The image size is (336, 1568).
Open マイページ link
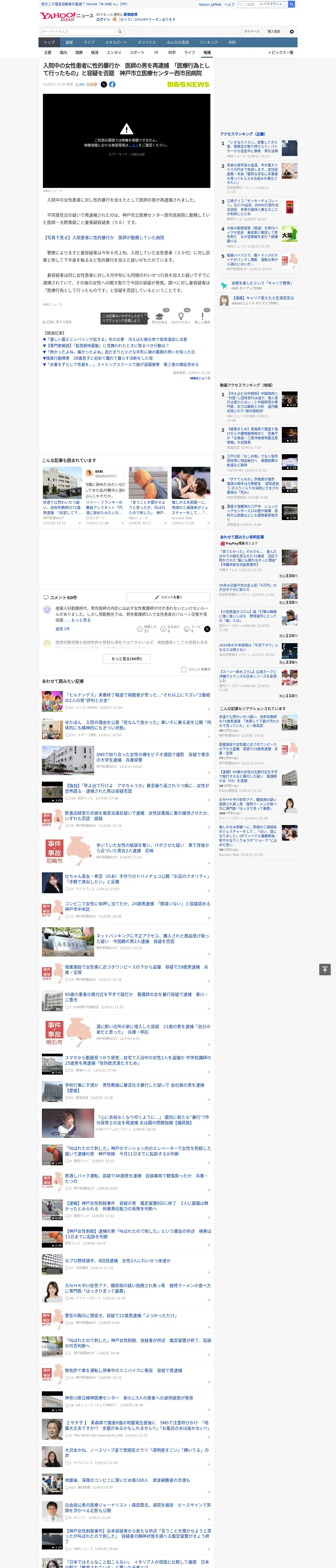coord(251,32)
